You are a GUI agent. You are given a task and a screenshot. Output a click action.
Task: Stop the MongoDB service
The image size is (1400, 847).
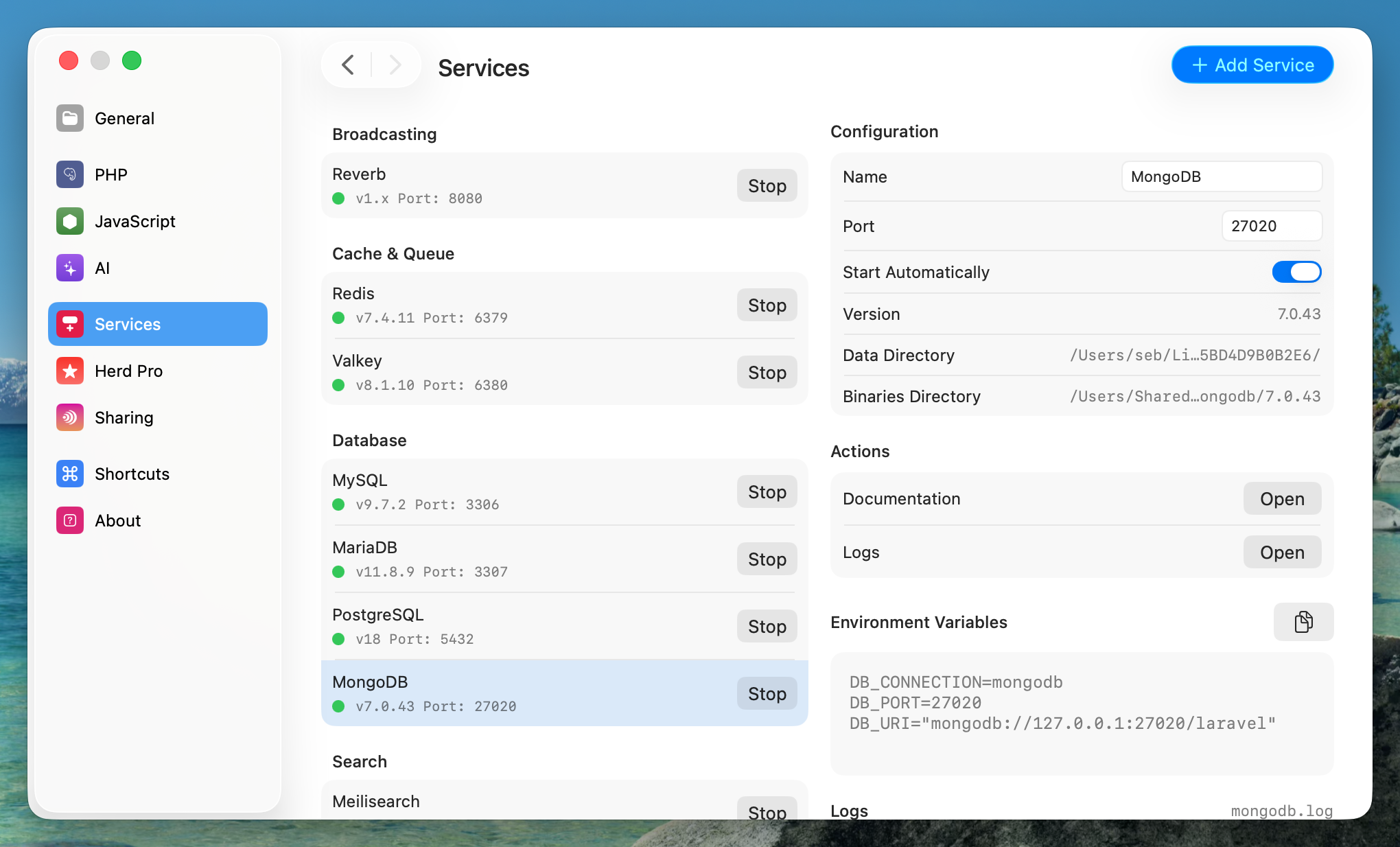767,693
